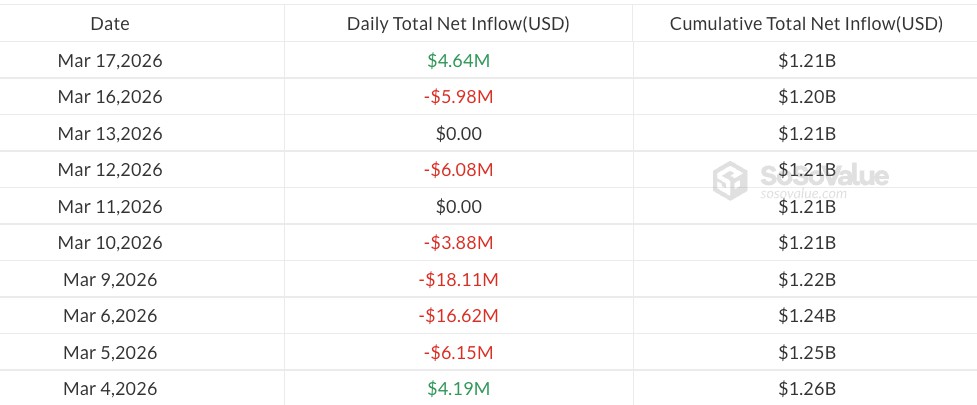The width and height of the screenshot is (977, 405).
Task: Click the SoSoValue cube logo watermark
Action: 730,181
